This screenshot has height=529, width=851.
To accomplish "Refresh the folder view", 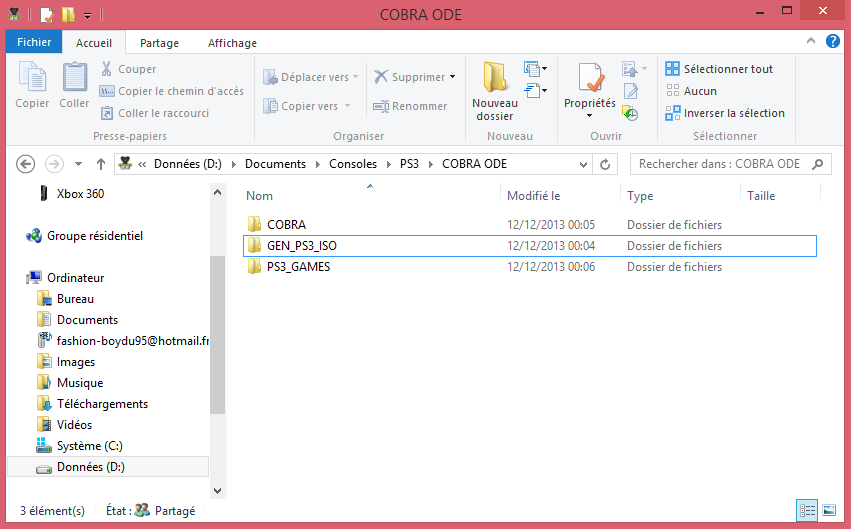I will (605, 164).
